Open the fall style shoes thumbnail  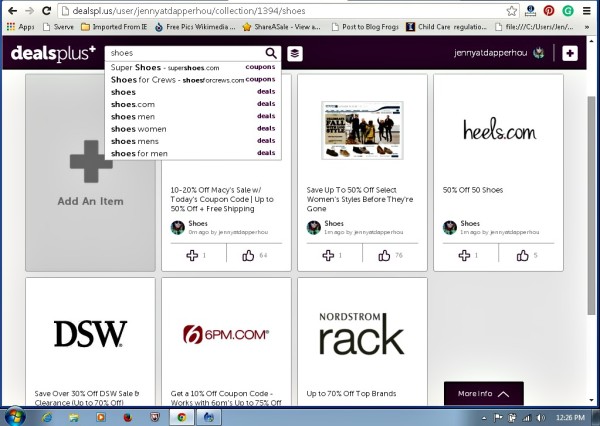[x=362, y=130]
